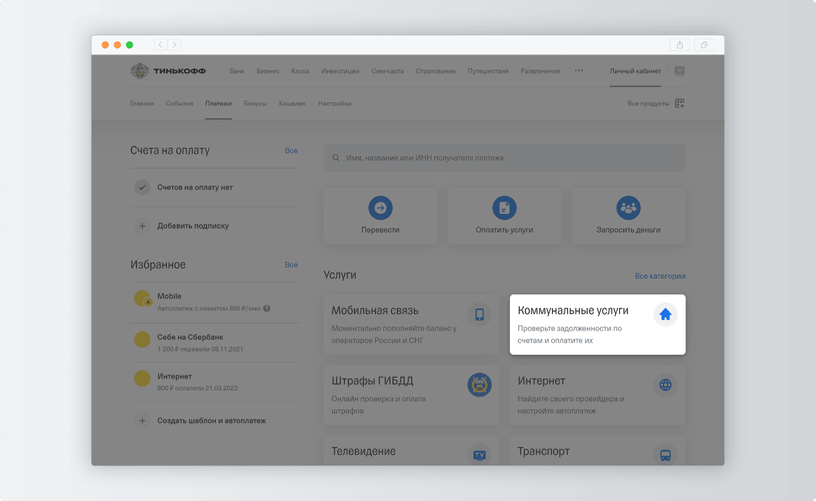The image size is (816, 501).
Task: Click the browser forward arrow
Action: pos(174,45)
